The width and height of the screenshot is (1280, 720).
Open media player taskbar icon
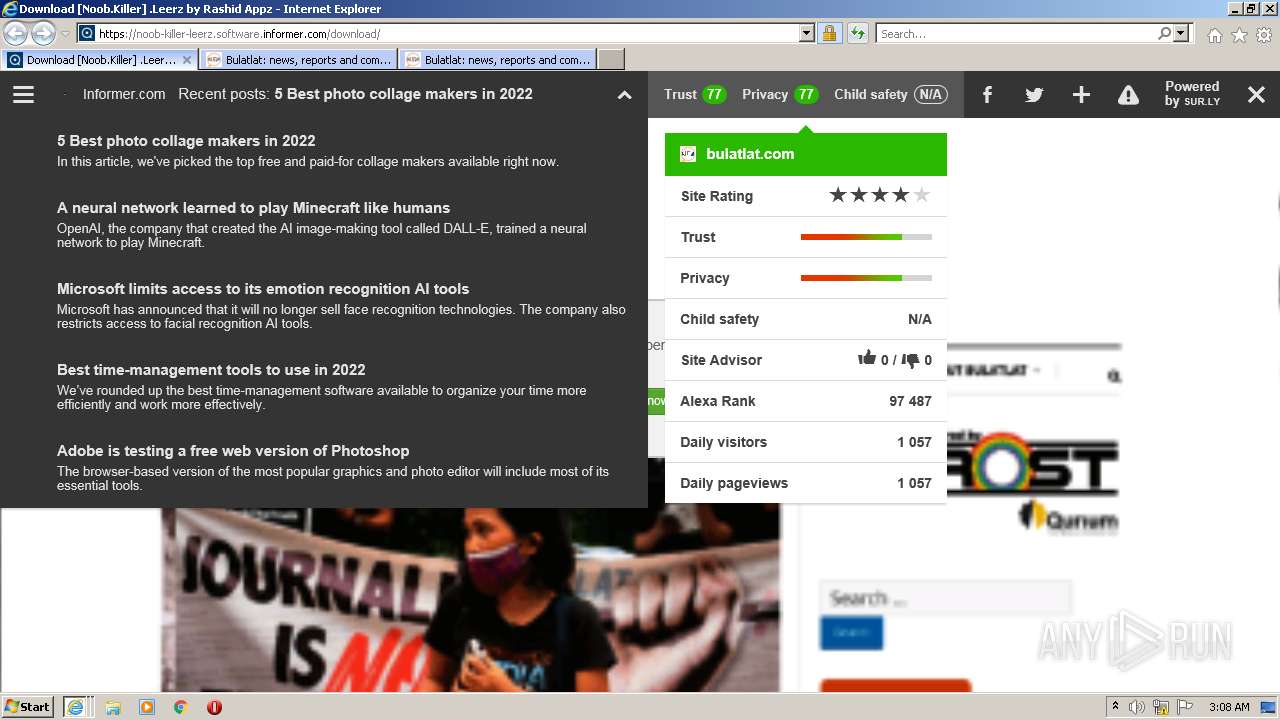pos(147,707)
